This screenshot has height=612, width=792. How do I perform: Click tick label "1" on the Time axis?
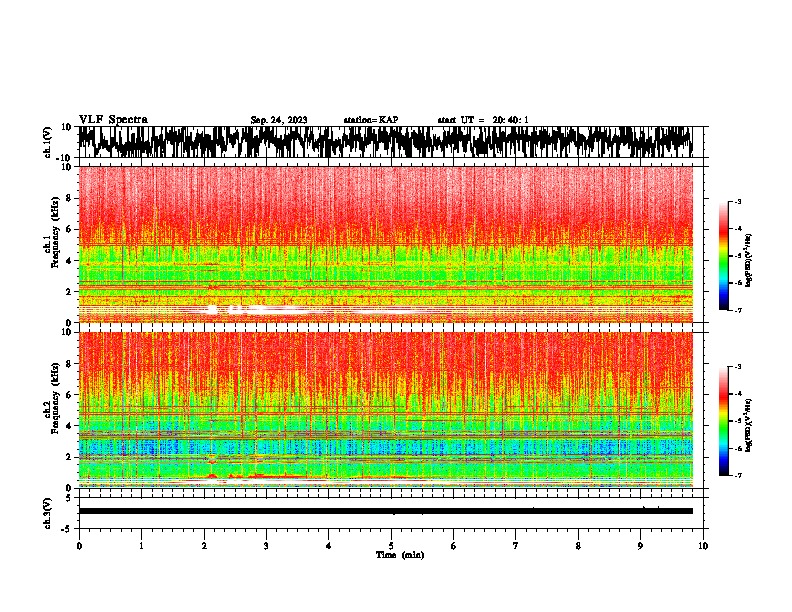pos(141,546)
